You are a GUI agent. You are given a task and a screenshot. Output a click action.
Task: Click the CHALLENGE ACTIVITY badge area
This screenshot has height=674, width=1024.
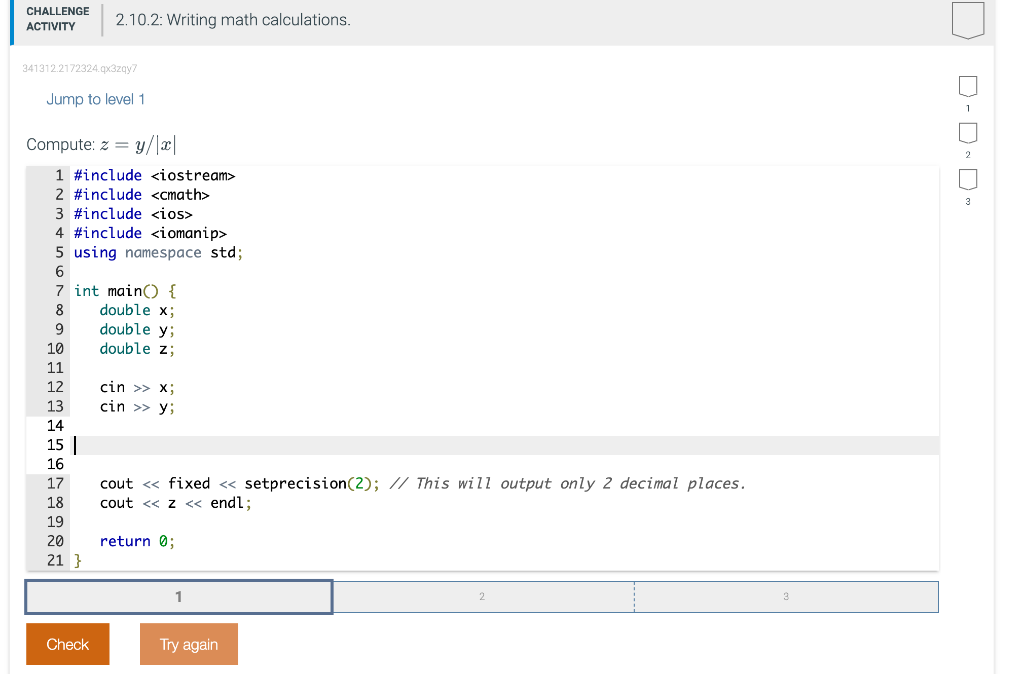(x=56, y=17)
